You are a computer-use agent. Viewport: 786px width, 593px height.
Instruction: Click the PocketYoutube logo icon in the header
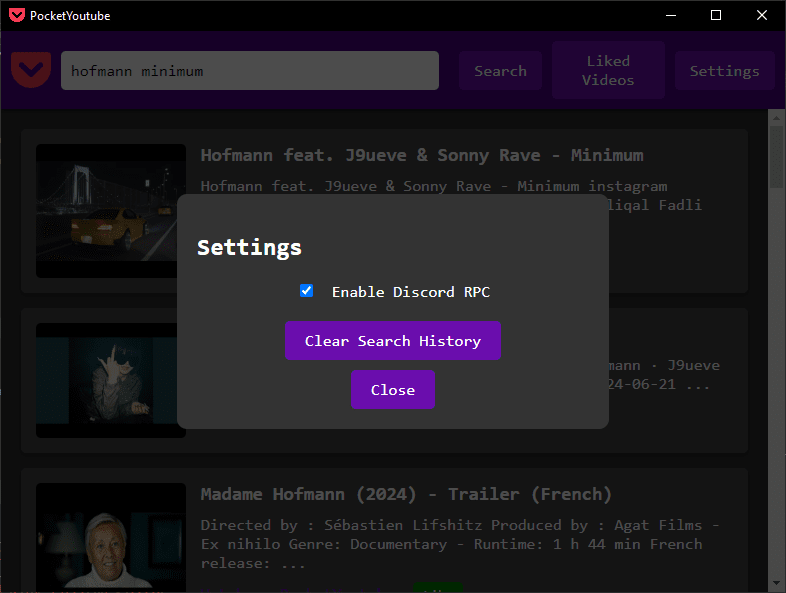(31, 70)
